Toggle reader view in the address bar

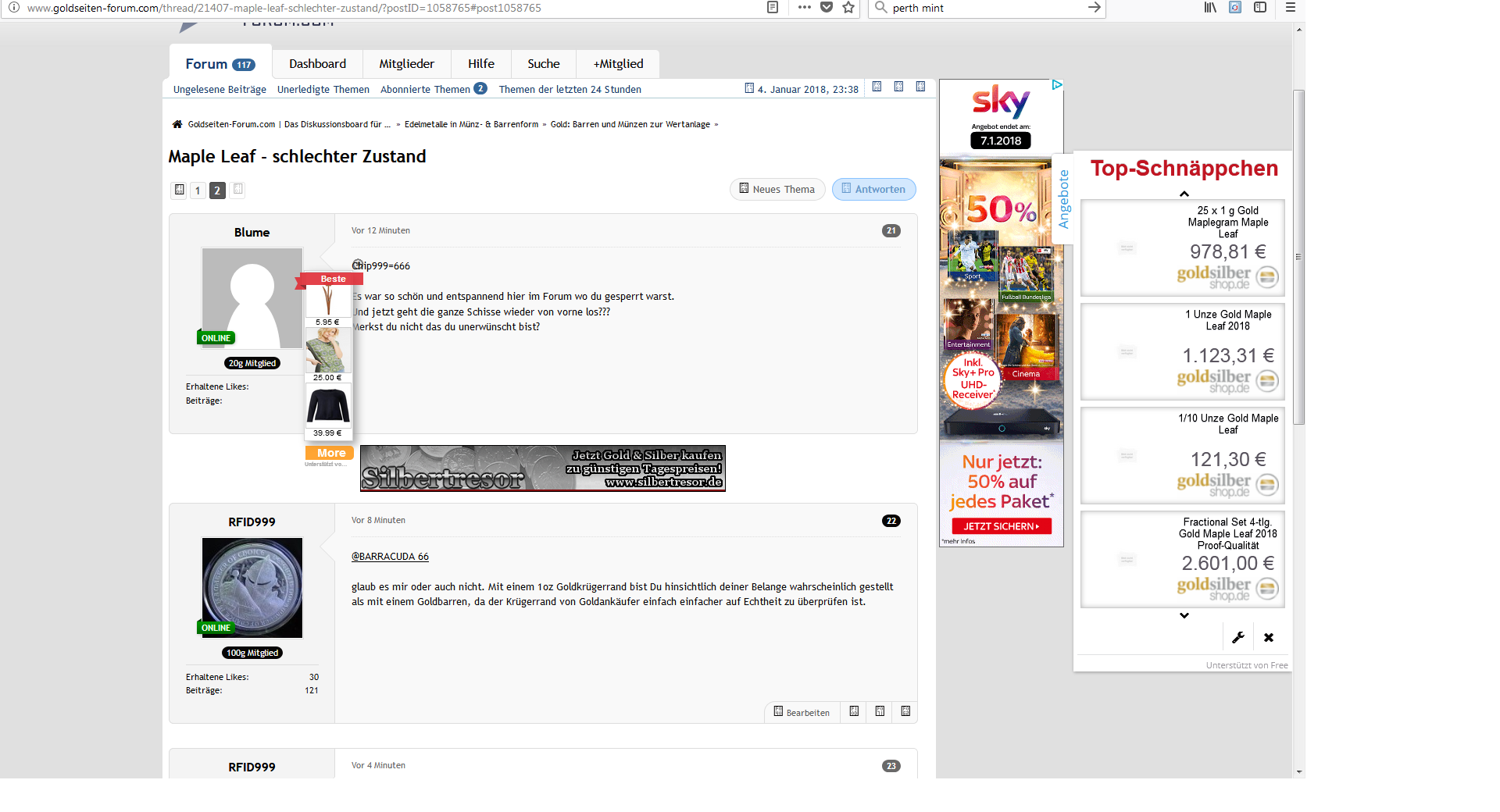pos(773,8)
